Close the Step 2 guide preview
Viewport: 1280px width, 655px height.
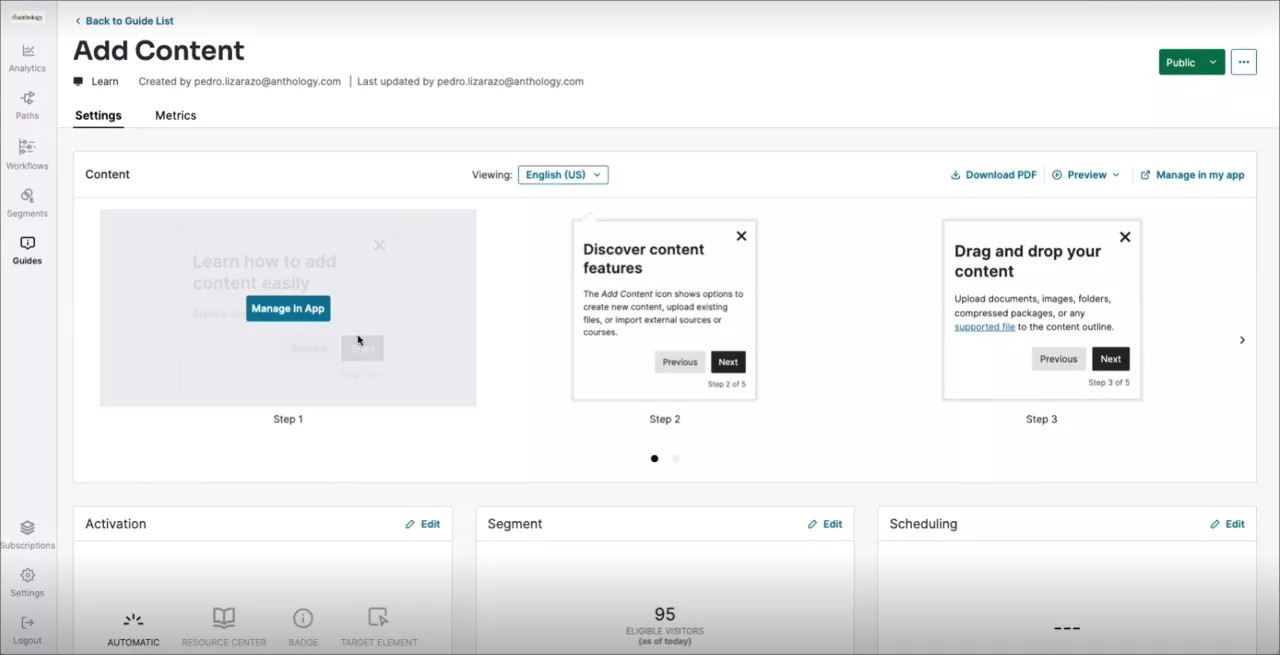[x=741, y=236]
